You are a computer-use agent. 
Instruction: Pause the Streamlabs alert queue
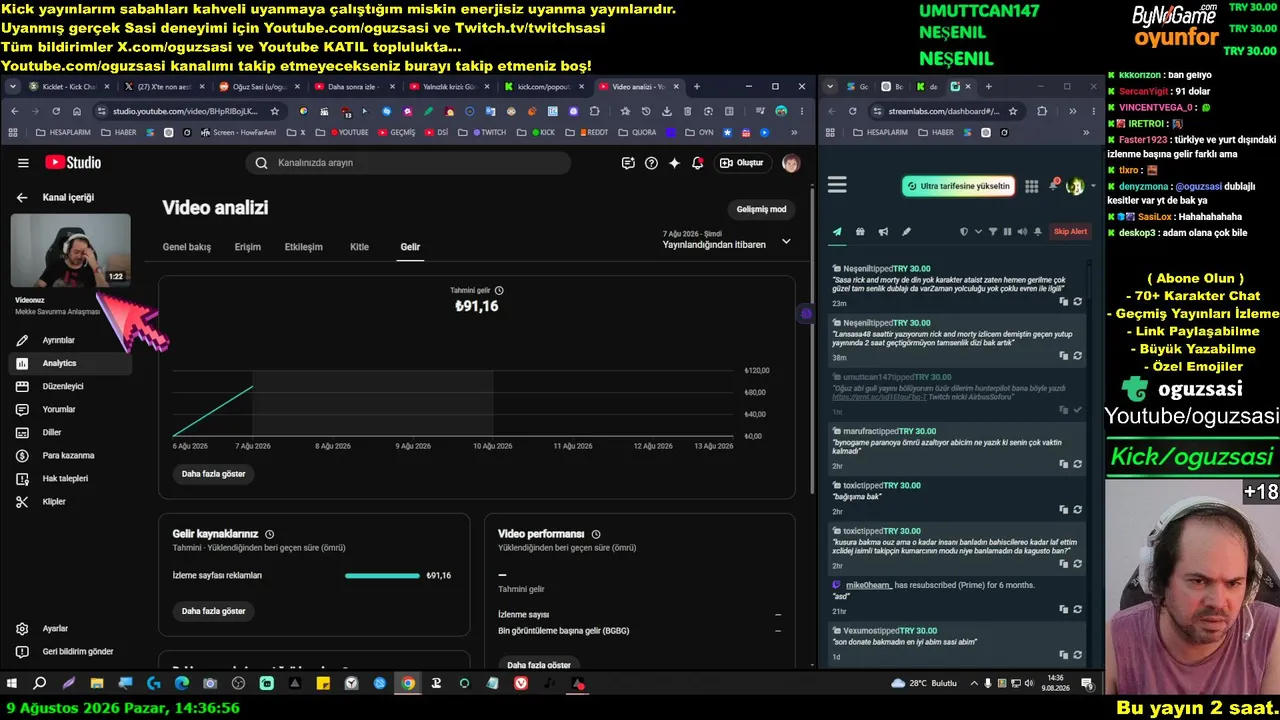pyautogui.click(x=1007, y=232)
